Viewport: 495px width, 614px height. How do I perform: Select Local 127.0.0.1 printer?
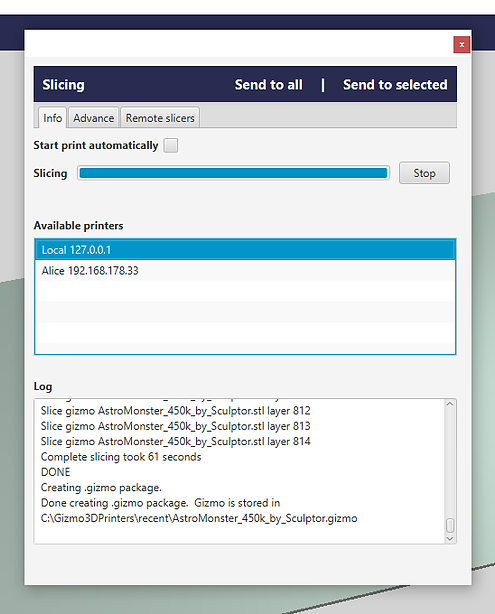point(245,250)
